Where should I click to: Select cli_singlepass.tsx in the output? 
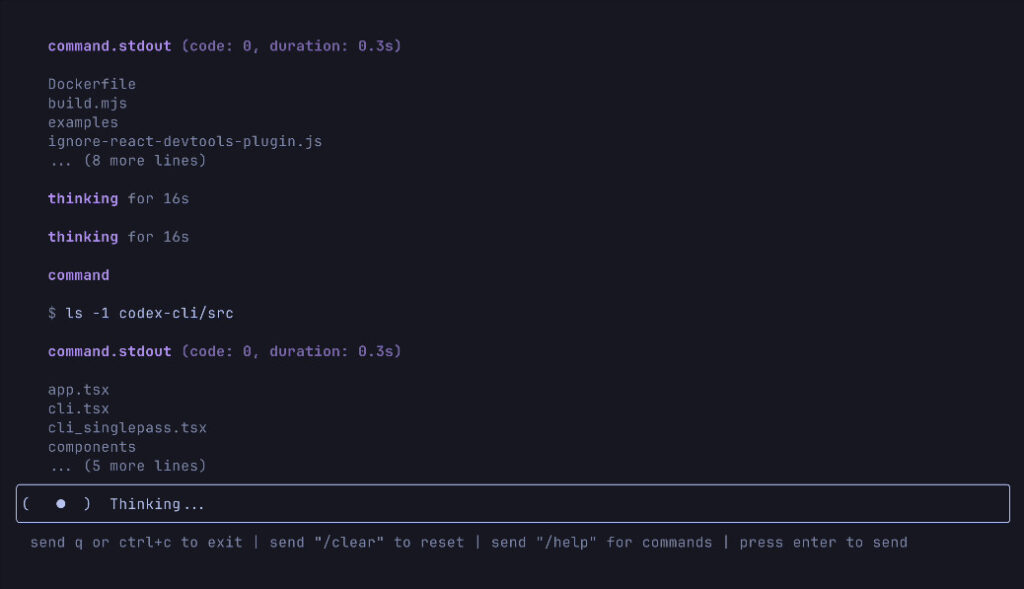tap(127, 428)
